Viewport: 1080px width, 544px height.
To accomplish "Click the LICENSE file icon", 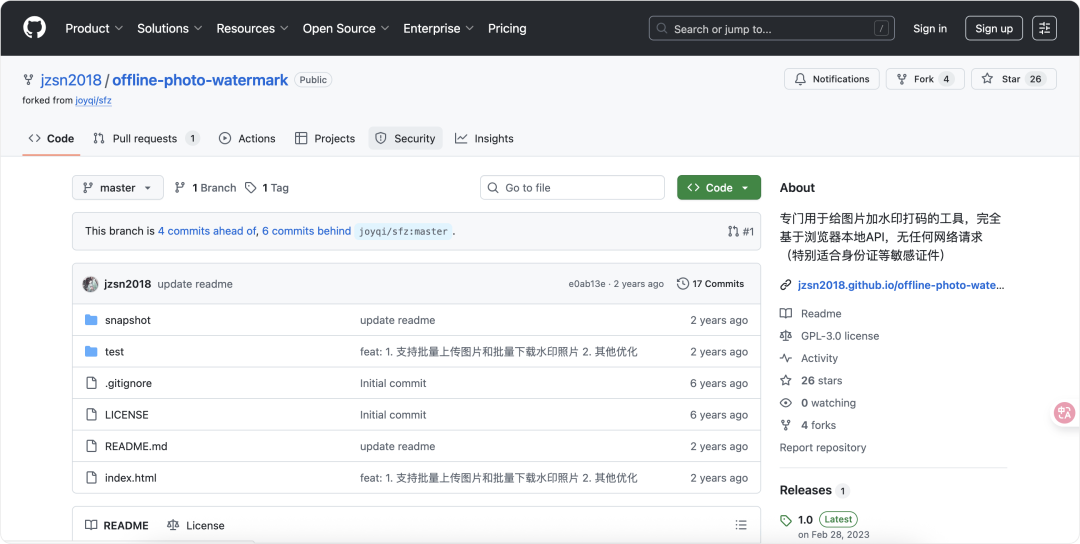I will point(91,415).
